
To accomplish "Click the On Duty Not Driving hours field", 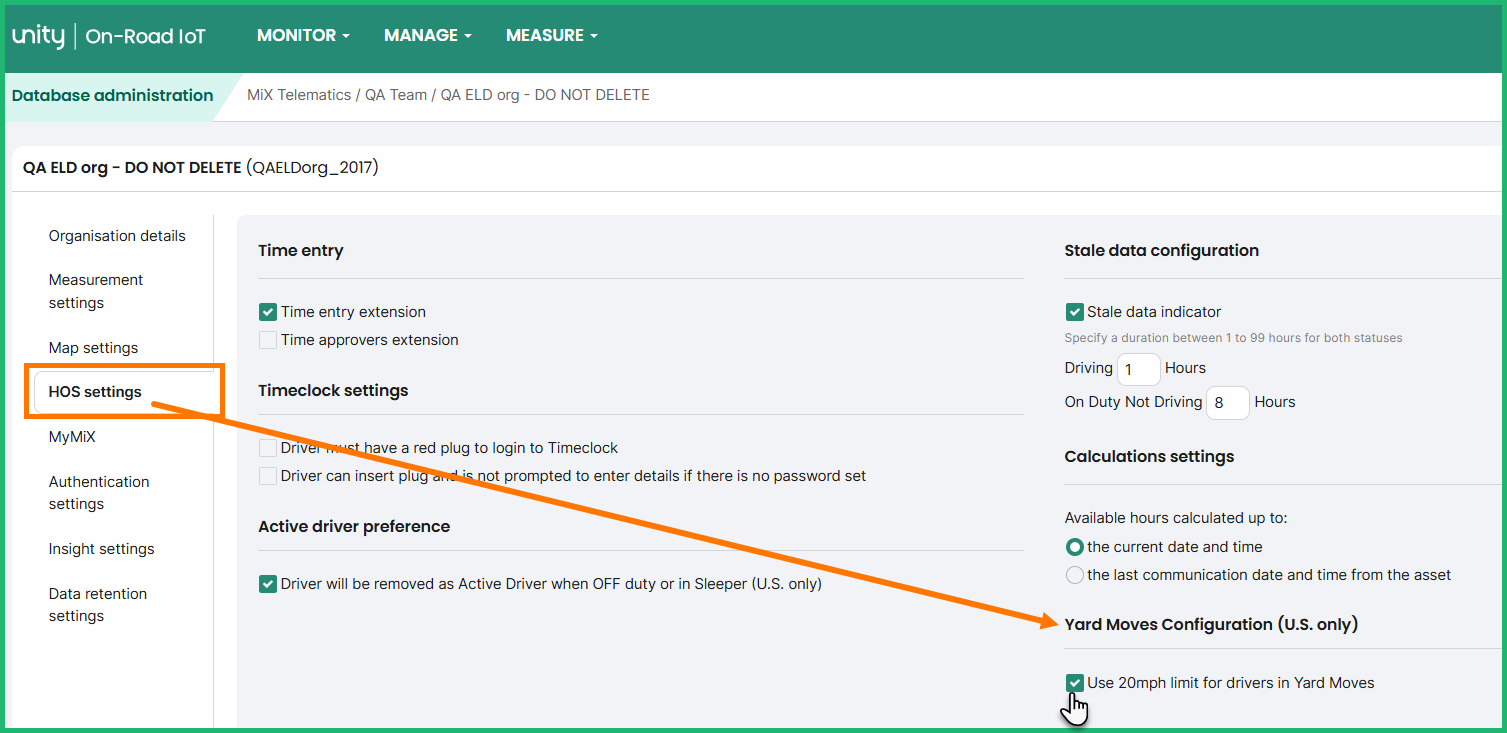I will [x=1227, y=403].
